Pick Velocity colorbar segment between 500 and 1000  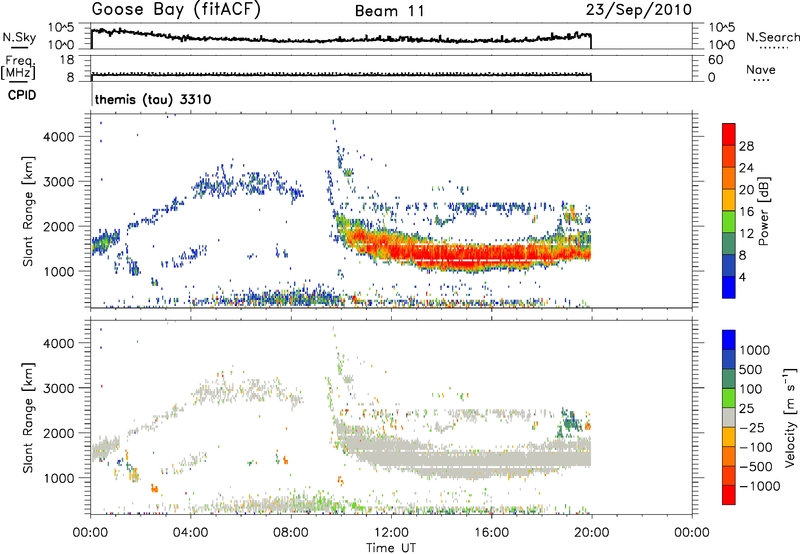(x=729, y=359)
